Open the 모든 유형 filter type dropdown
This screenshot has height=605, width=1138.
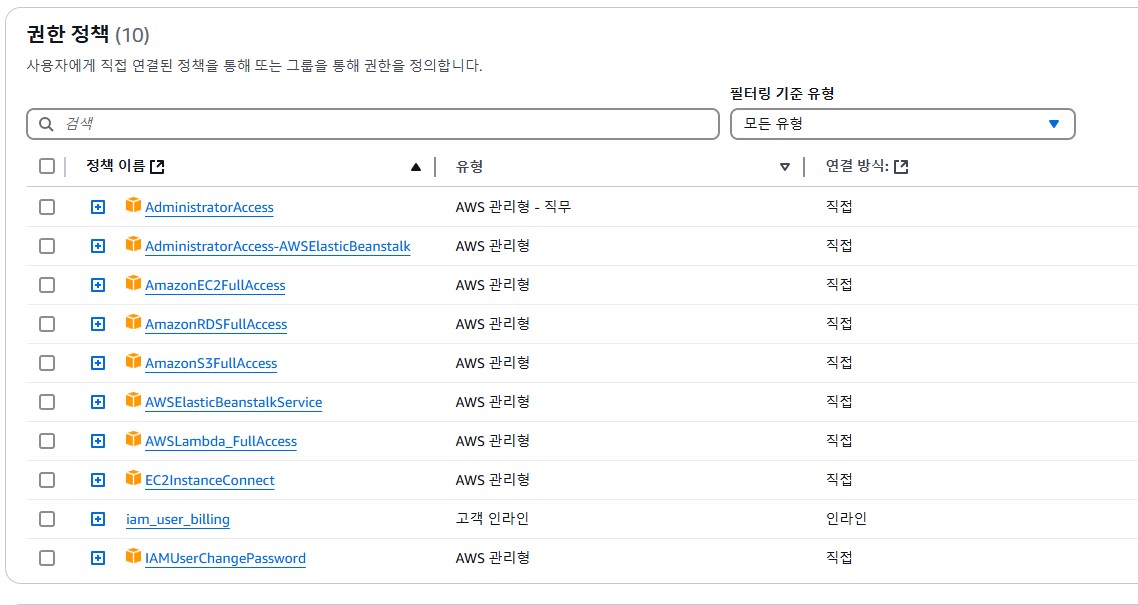pyautogui.click(x=902, y=124)
